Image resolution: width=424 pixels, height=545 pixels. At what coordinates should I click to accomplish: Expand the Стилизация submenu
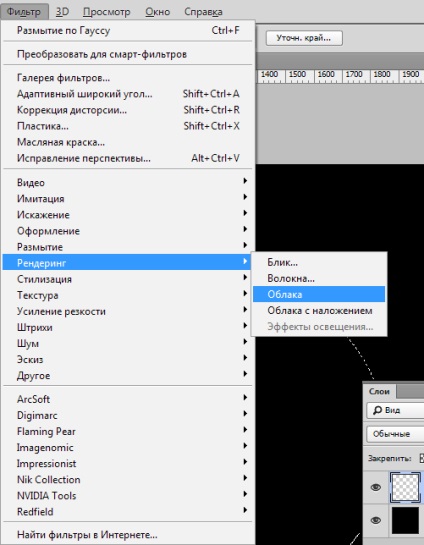tap(128, 279)
